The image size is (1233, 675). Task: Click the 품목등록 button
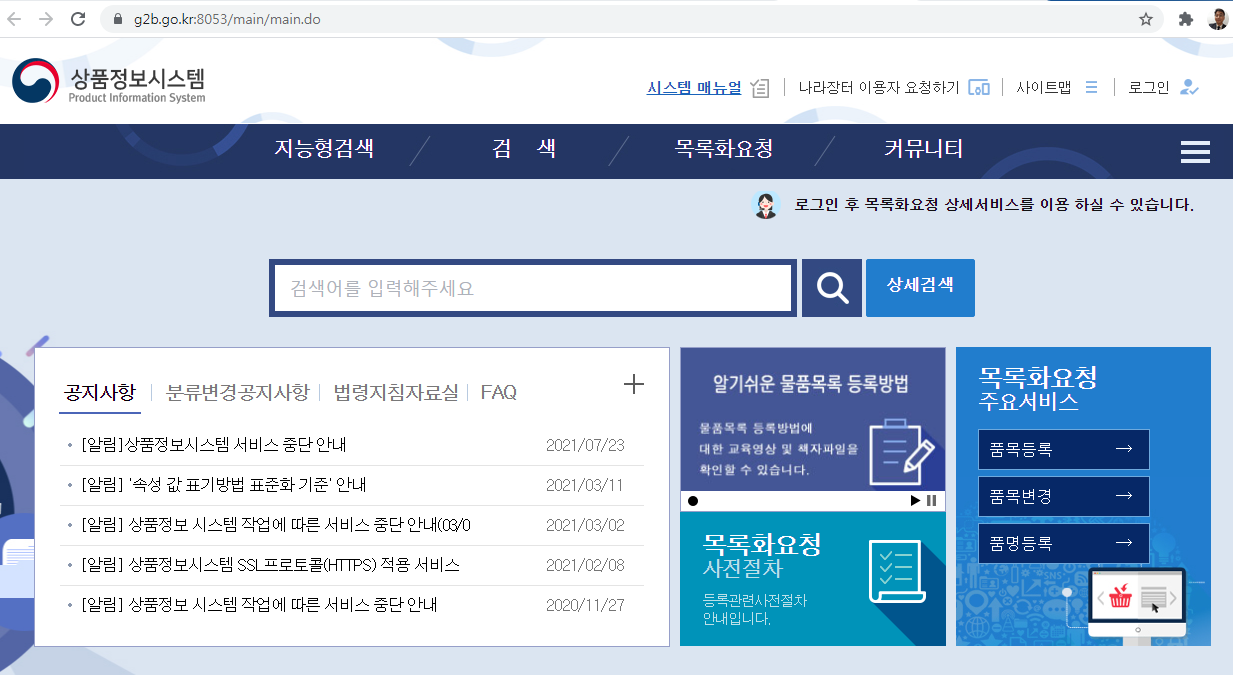pos(1064,449)
